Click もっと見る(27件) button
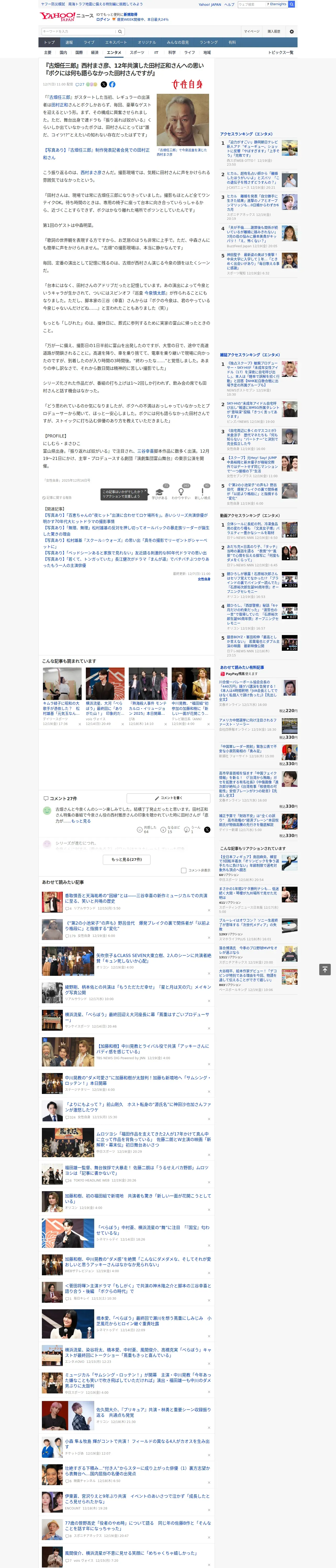The width and height of the screenshot is (336, 1568). point(127,860)
